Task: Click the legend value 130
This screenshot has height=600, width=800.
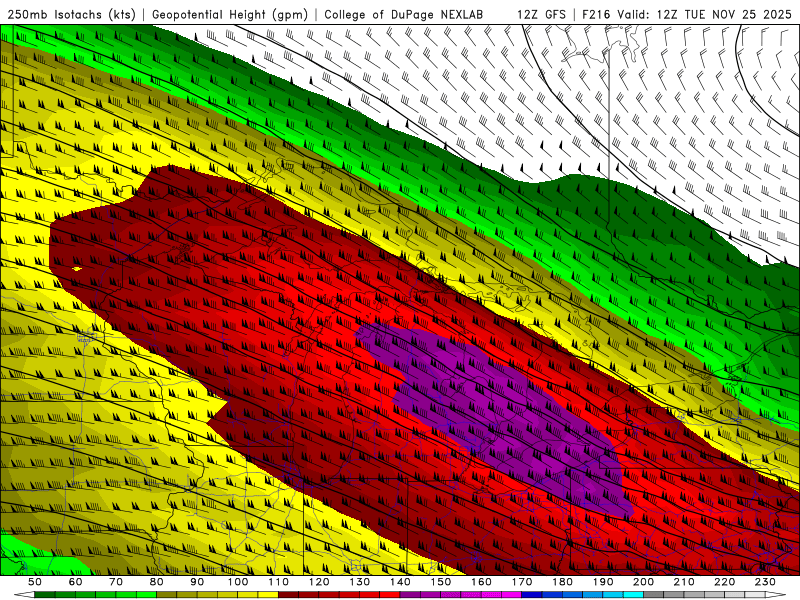Action: click(x=360, y=582)
